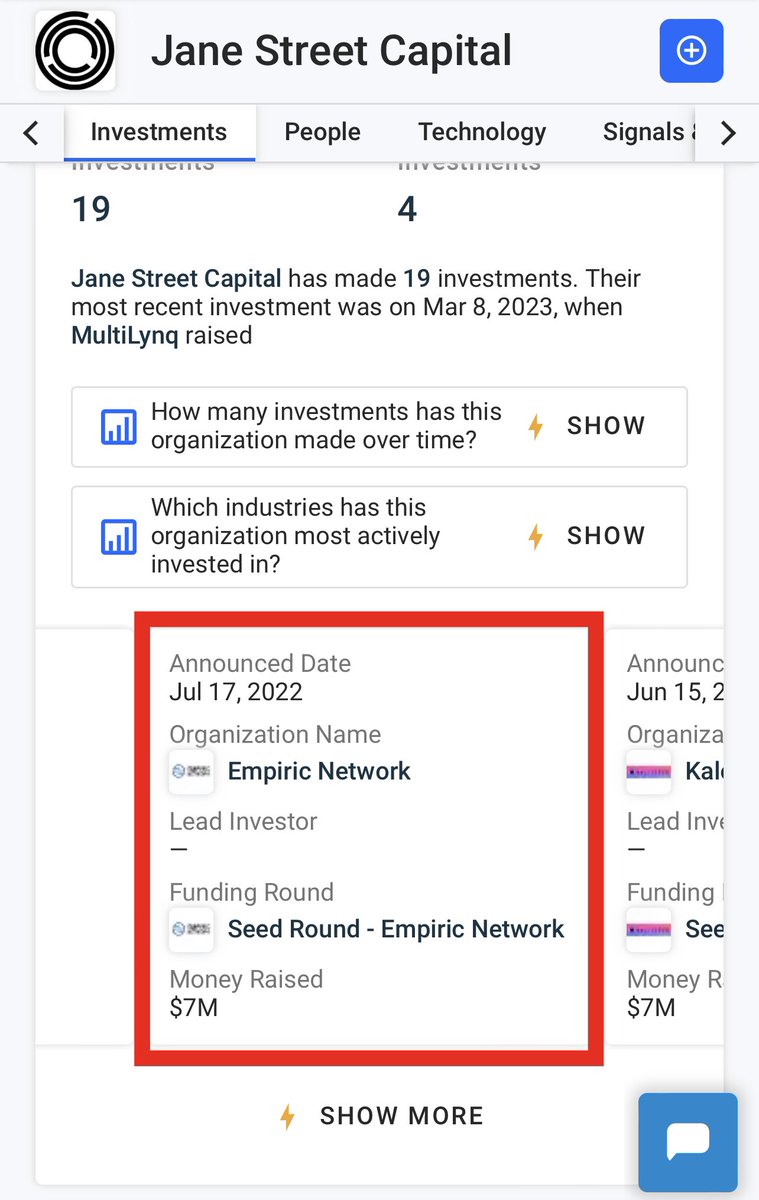Select the Investments tab
The height and width of the screenshot is (1200, 759).
pos(159,132)
